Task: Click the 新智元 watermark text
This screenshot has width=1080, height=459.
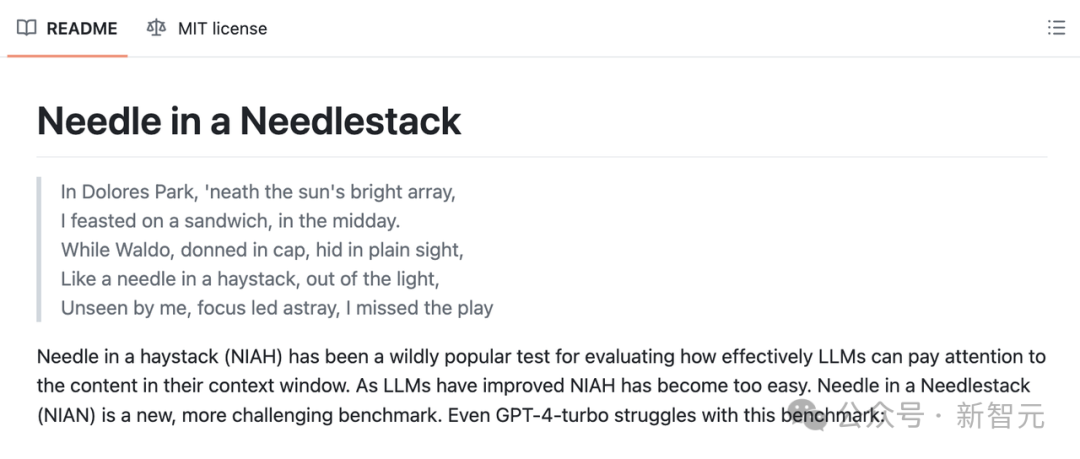Action: click(x=1000, y=416)
